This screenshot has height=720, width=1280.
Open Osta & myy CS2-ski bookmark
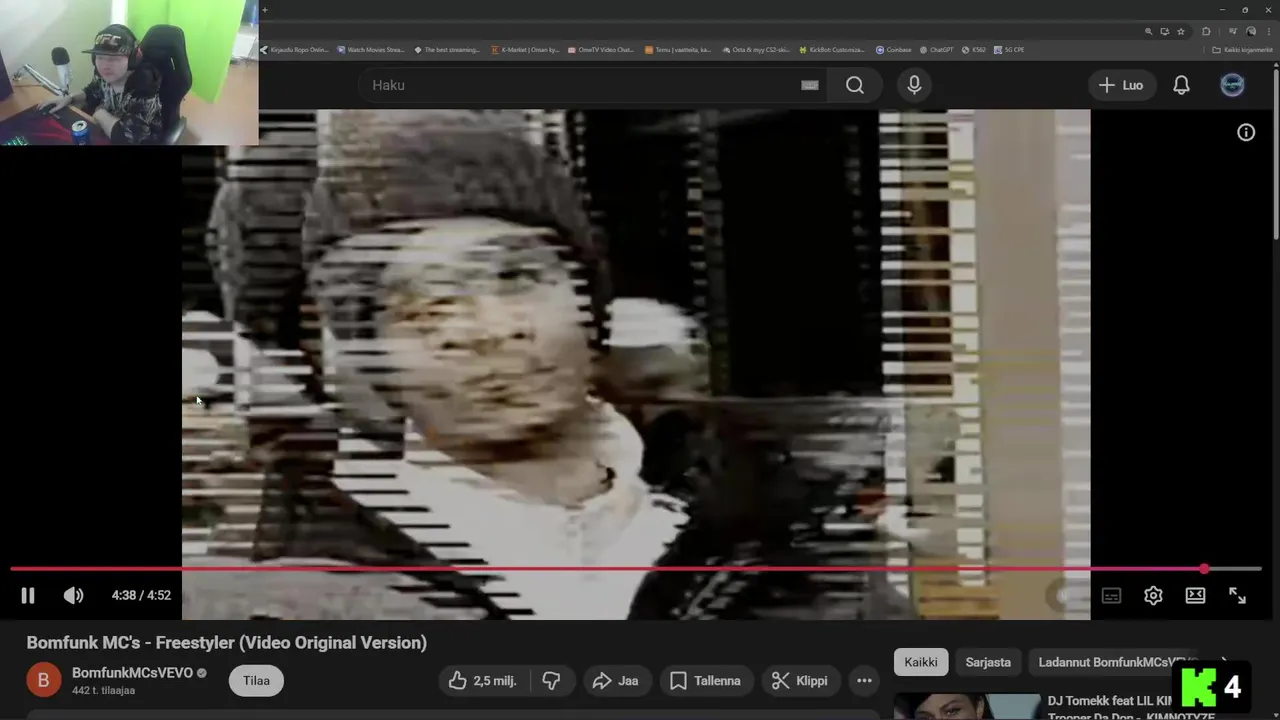click(755, 49)
